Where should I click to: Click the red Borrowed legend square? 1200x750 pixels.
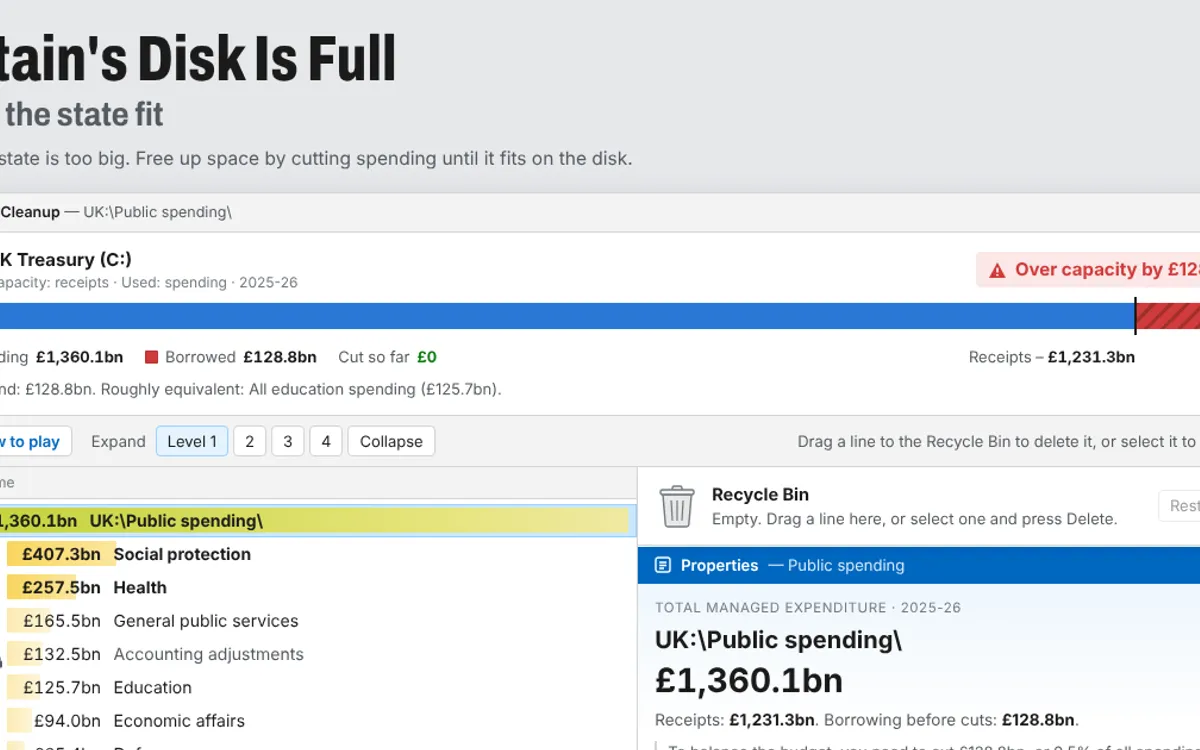(x=152, y=357)
